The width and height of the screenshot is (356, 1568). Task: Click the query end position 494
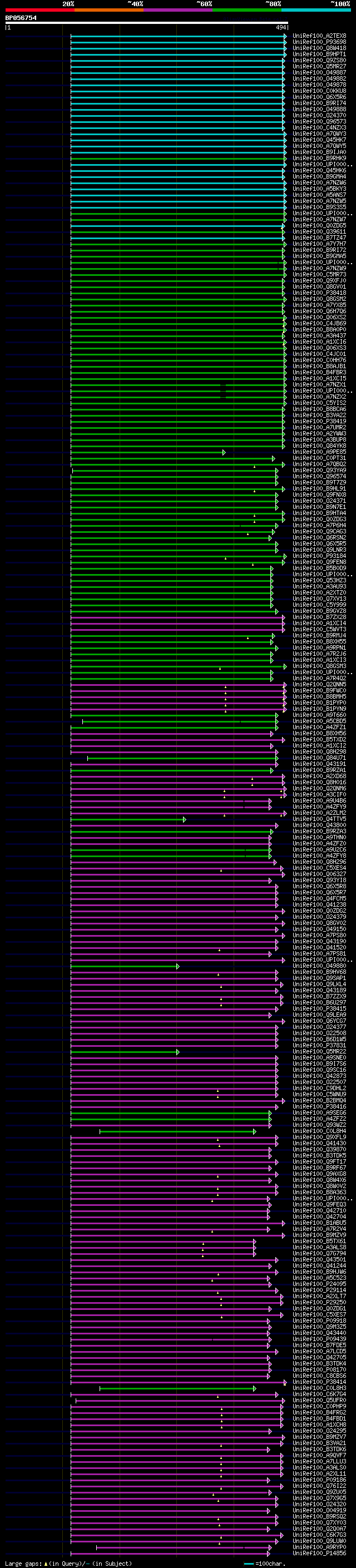point(280,27)
